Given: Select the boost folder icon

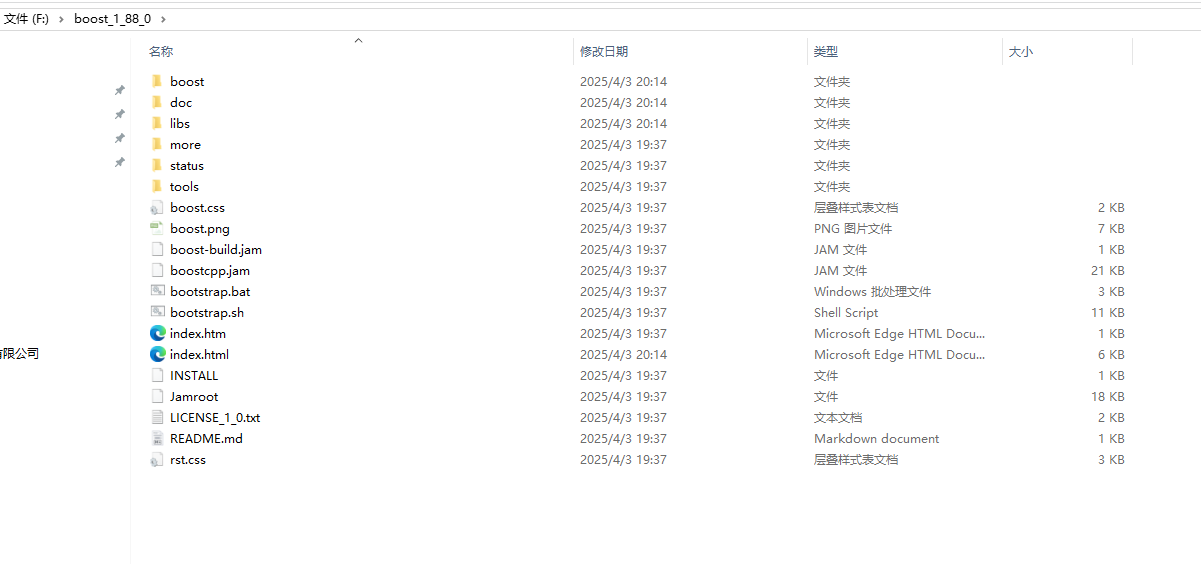Looking at the screenshot, I should [x=157, y=81].
